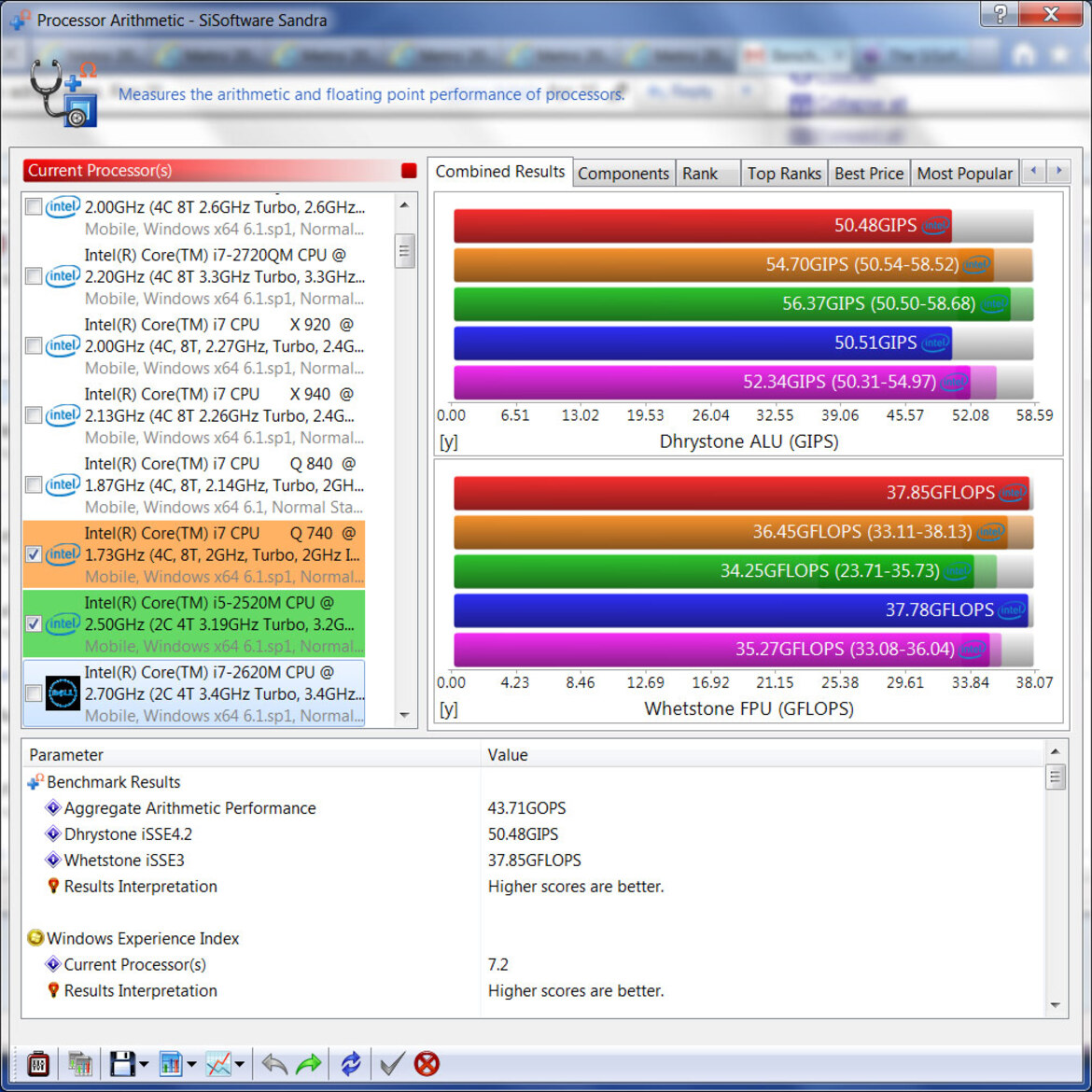Click the bar chart report icon
The image size is (1092, 1092).
171,1064
